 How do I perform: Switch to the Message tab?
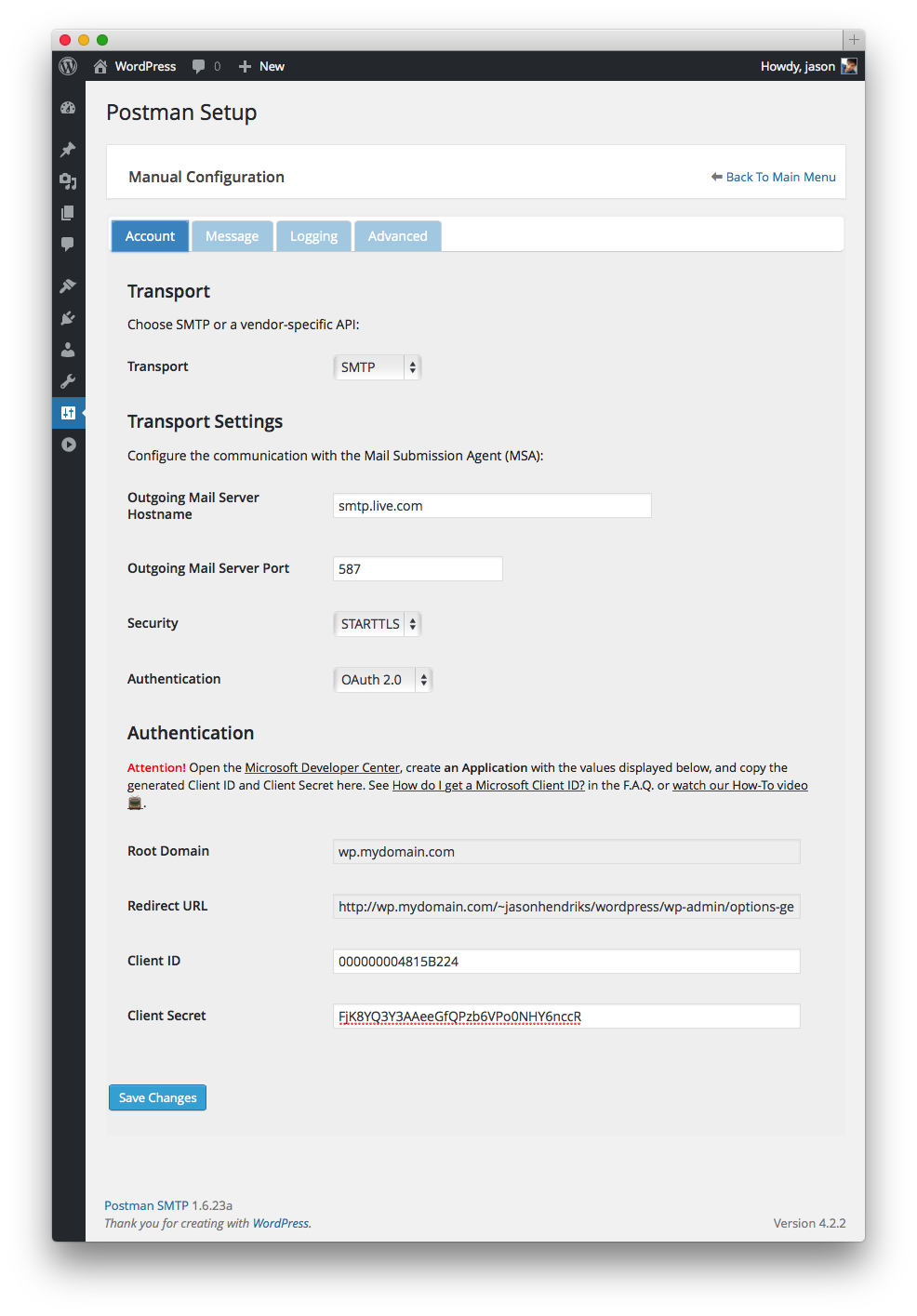pos(233,236)
